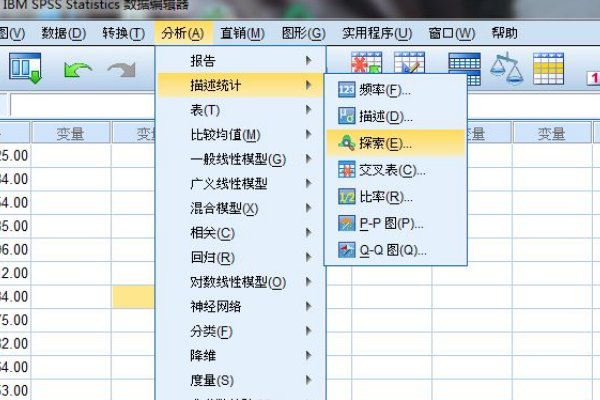Click the insert variable toolbar icon
Screen dimensions: 600x400
(x=409, y=62)
